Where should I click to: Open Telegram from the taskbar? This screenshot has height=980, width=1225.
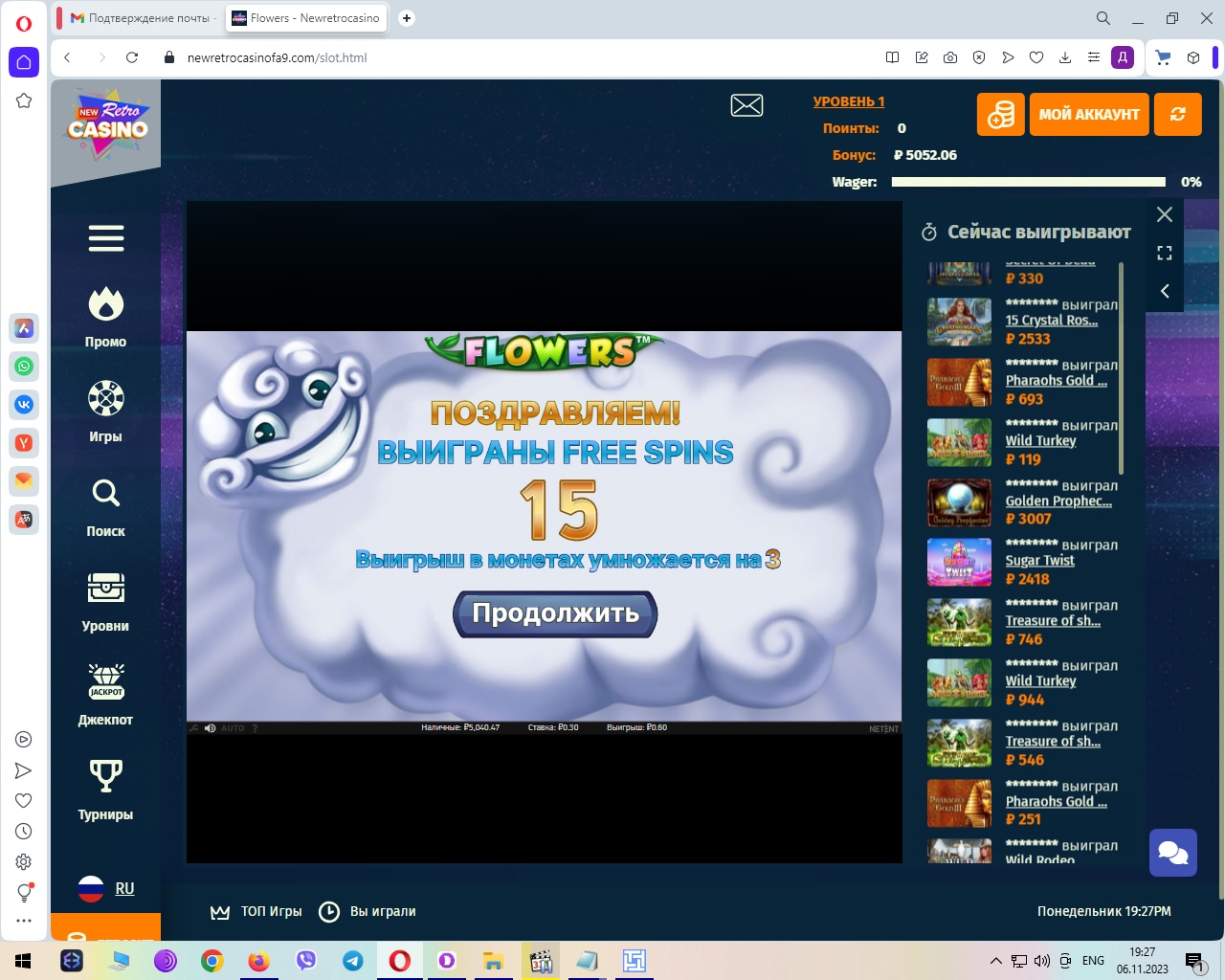pos(353,961)
